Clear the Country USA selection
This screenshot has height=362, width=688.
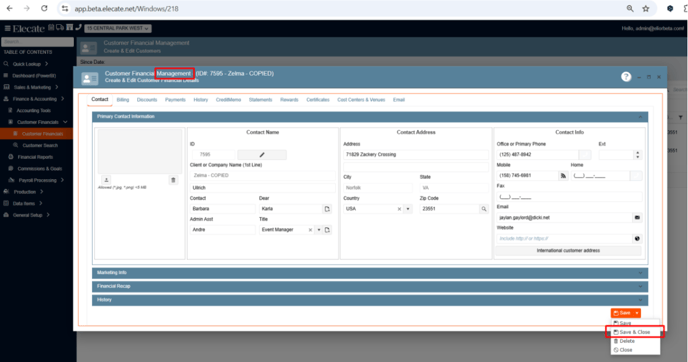399,209
